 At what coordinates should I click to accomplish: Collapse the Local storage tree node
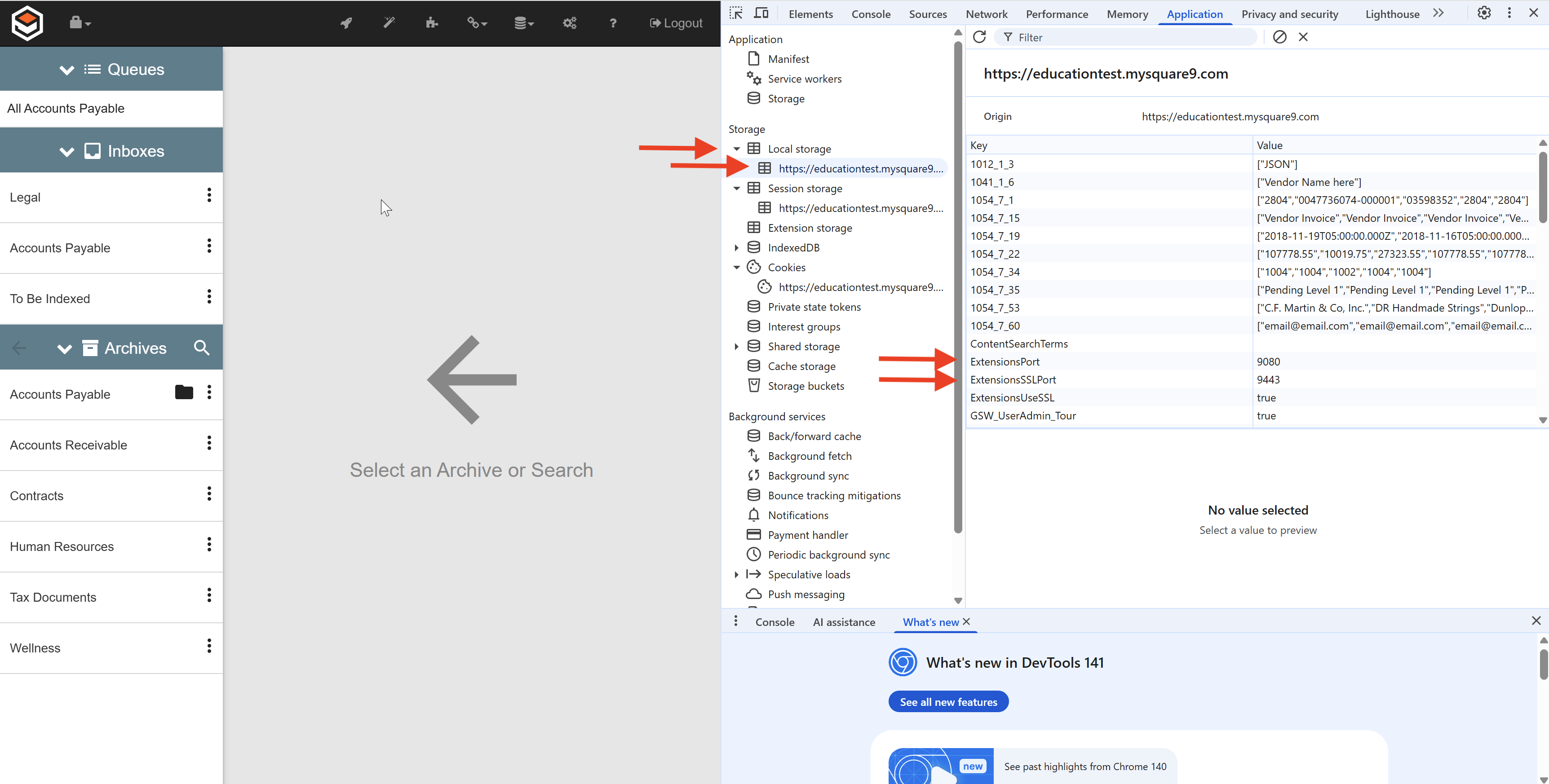coord(737,149)
